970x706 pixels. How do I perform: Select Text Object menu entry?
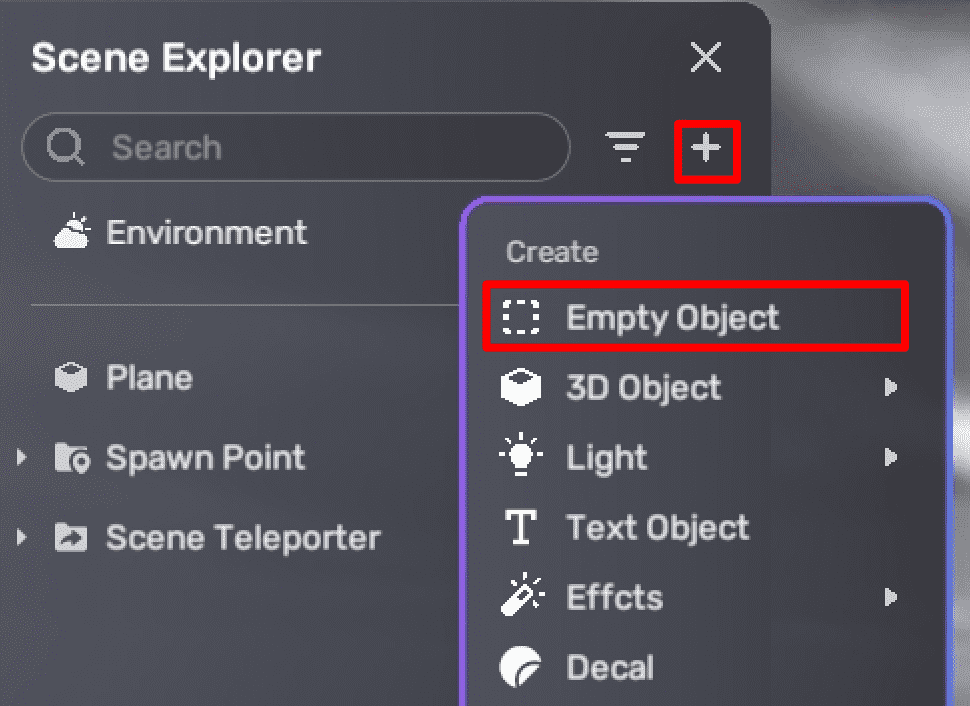657,528
